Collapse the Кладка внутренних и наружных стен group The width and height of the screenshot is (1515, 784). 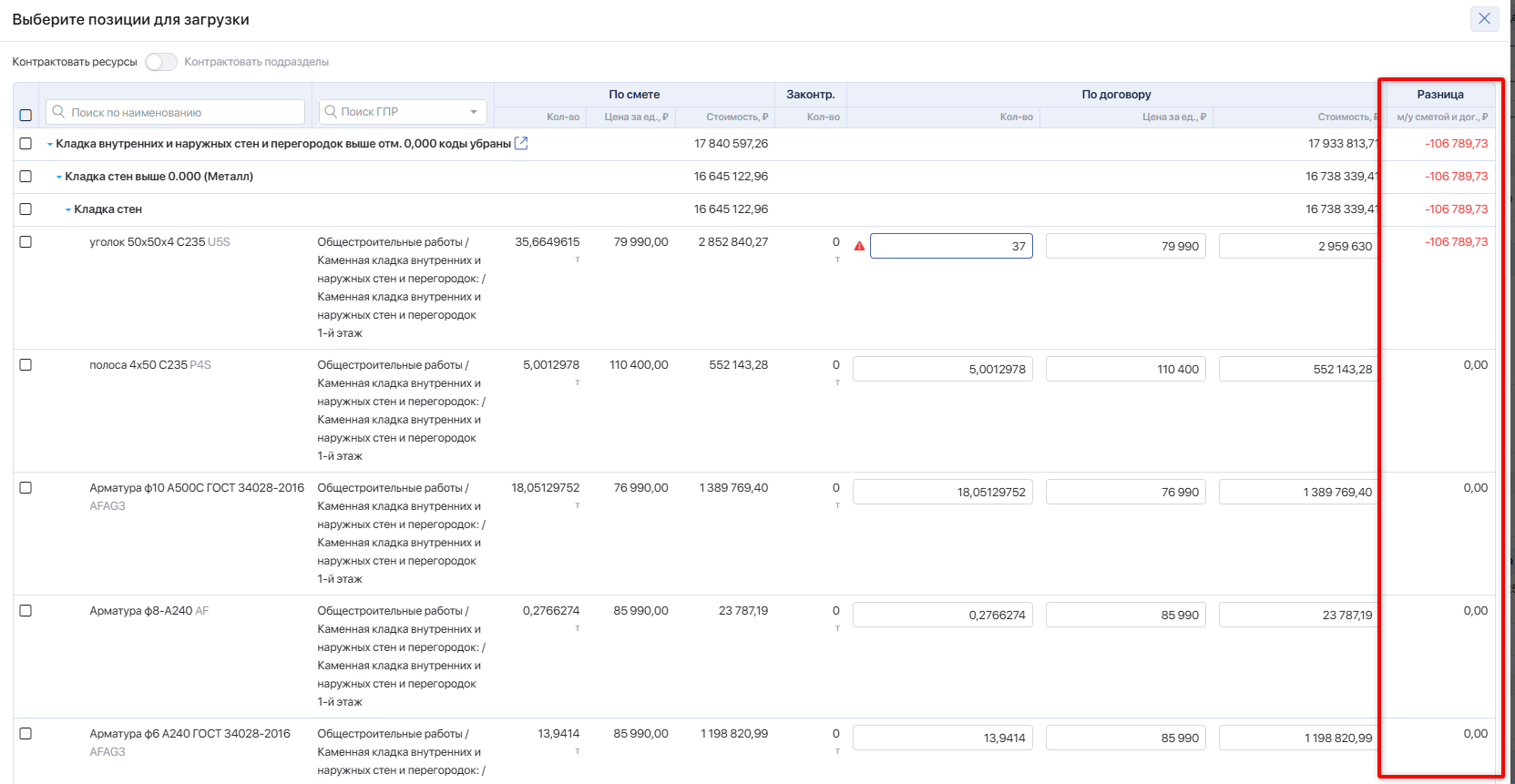50,144
